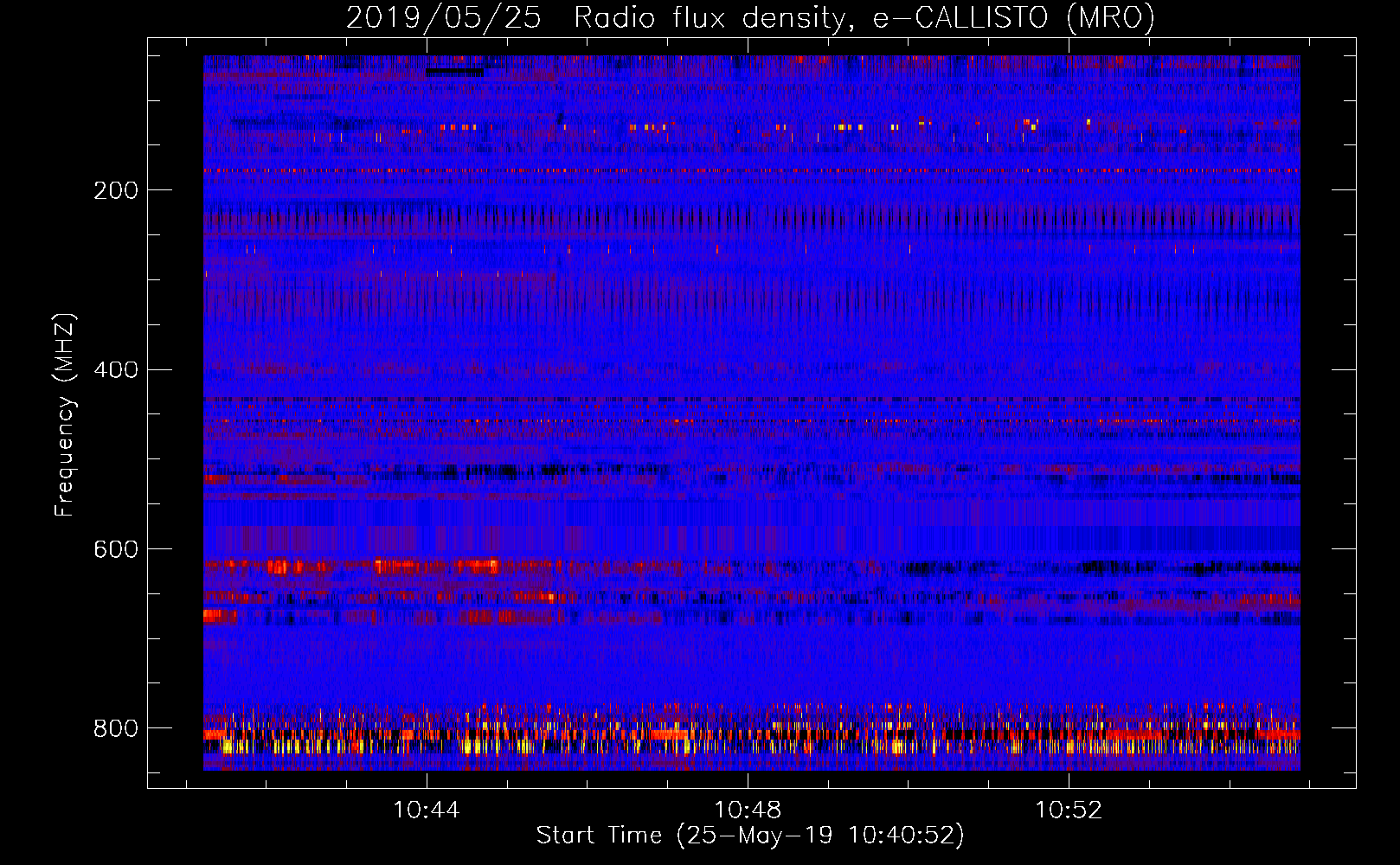This screenshot has height=865, width=1400.
Task: Click the 10:52 time tick label
Action: 1069,811
